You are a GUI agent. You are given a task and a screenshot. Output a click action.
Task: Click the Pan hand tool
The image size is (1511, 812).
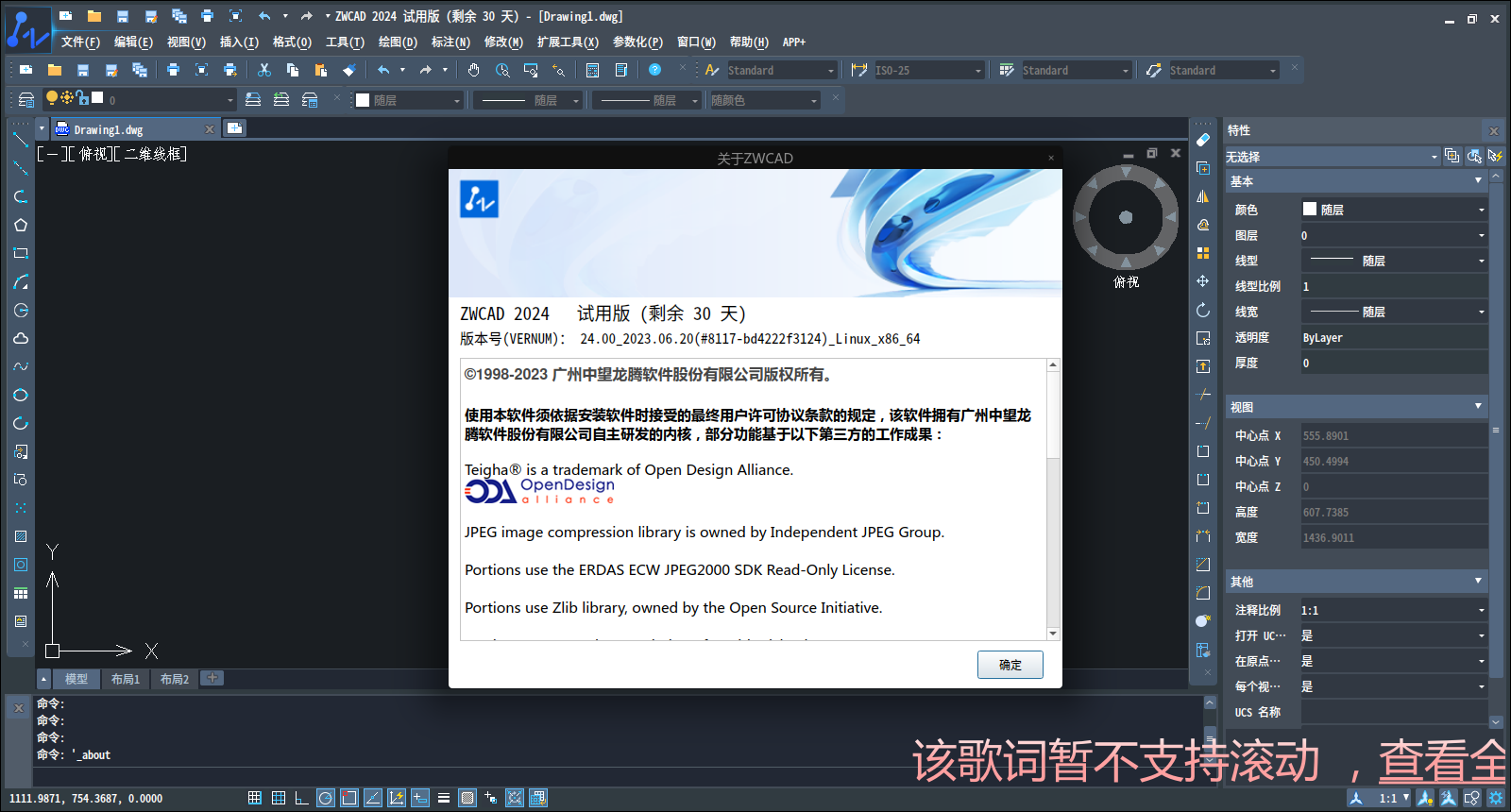pyautogui.click(x=473, y=70)
